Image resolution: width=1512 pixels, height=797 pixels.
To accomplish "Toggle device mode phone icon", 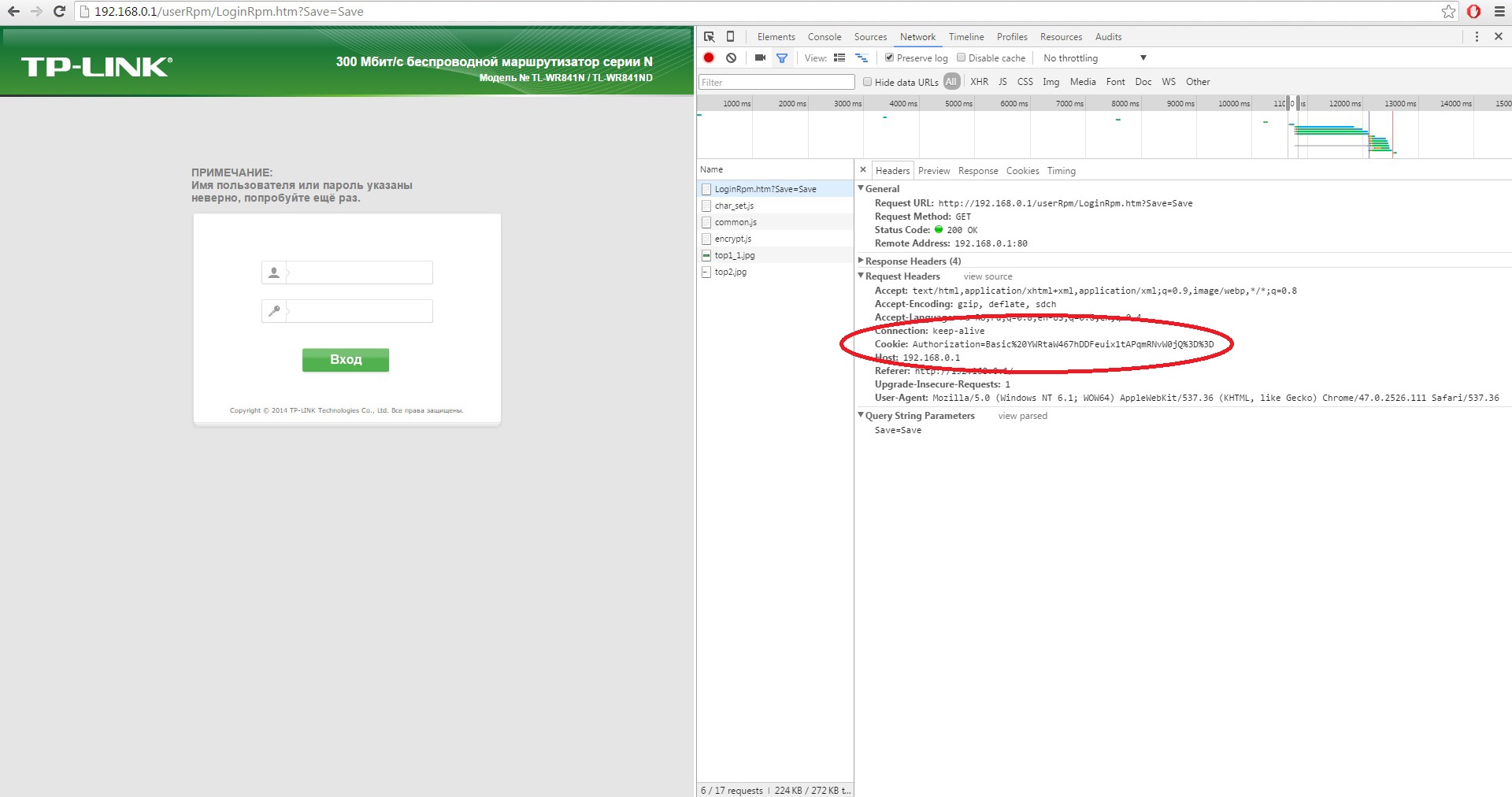I will [x=730, y=37].
